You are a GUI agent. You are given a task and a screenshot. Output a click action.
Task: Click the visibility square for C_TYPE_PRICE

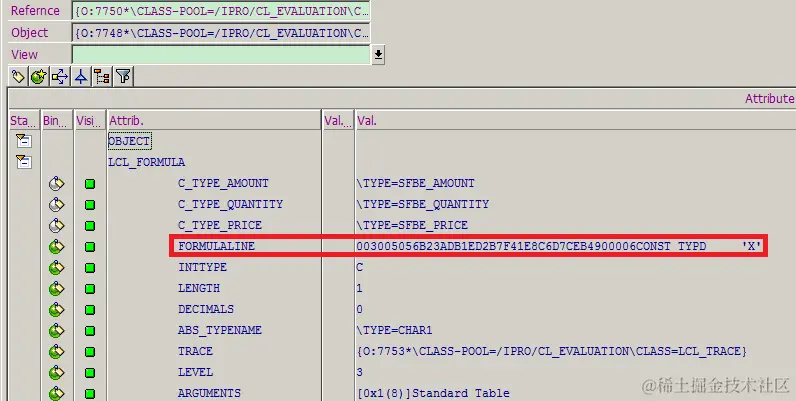coord(90,226)
